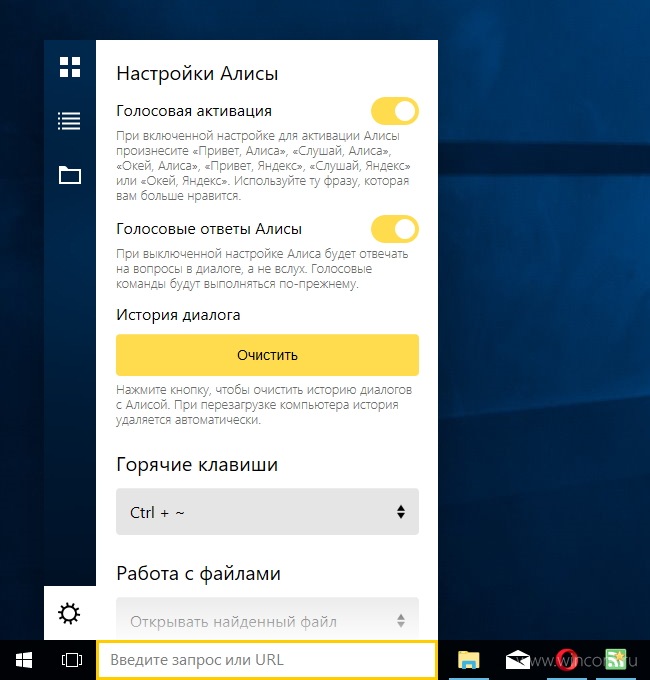650x680 pixels.
Task: Launch File Explorer from the taskbar
Action: click(x=469, y=660)
